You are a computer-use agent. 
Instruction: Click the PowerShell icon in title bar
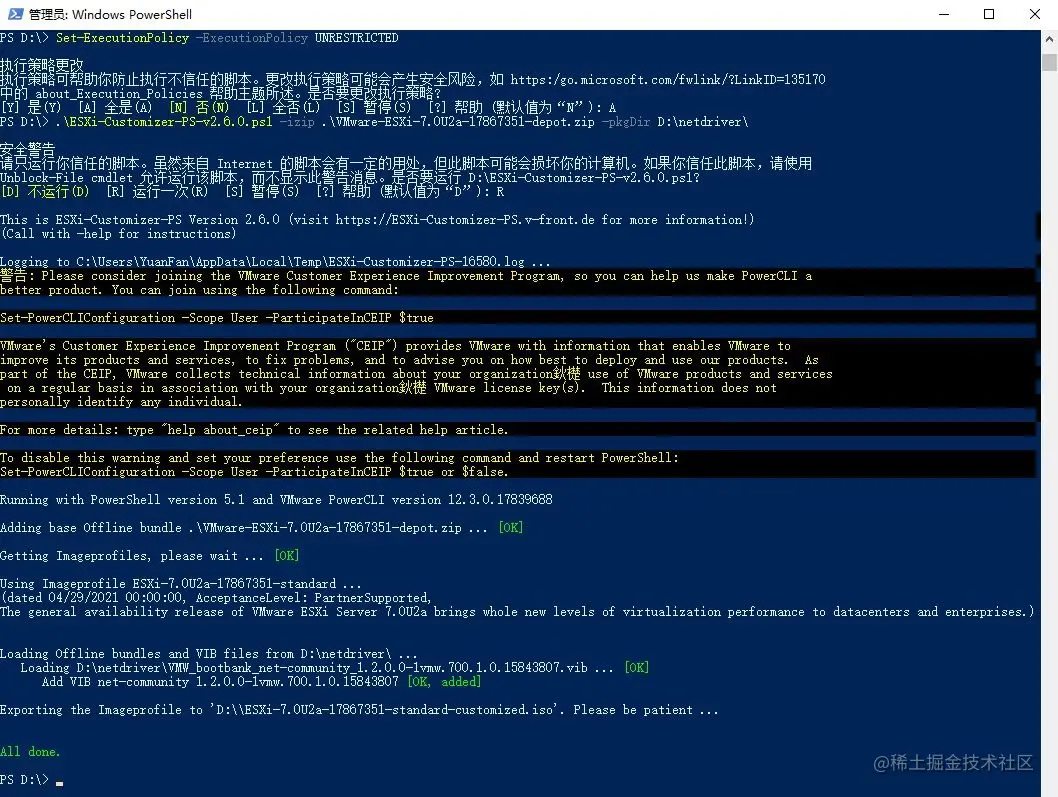point(15,14)
